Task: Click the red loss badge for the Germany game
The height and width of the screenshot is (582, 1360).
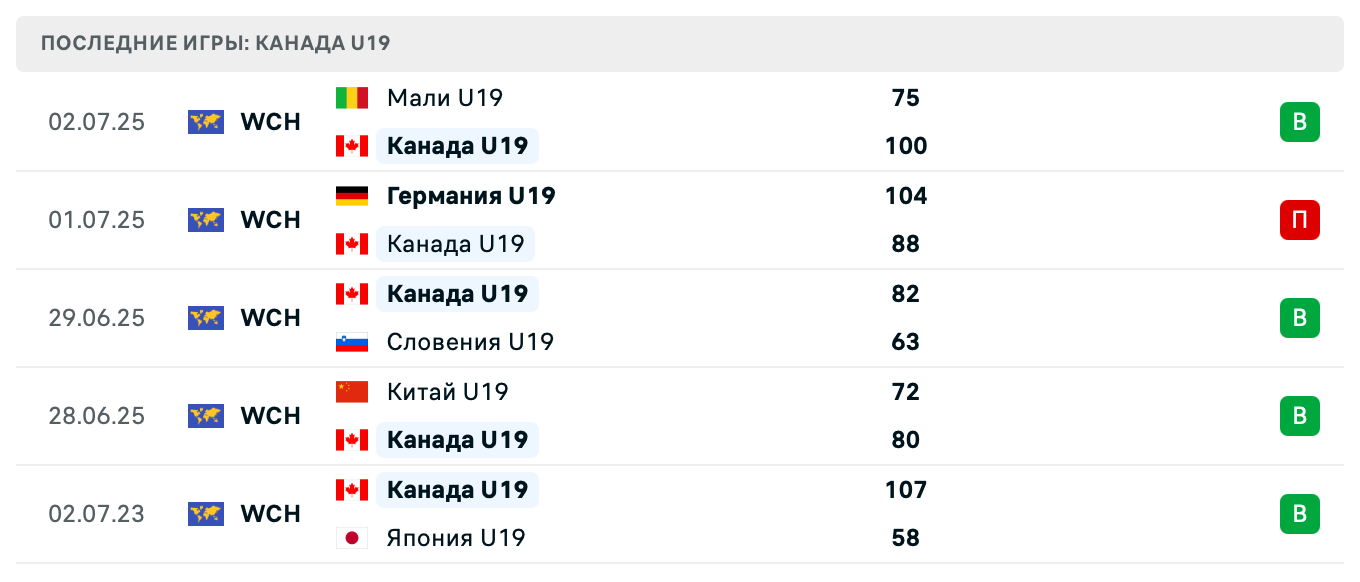Action: click(1299, 220)
